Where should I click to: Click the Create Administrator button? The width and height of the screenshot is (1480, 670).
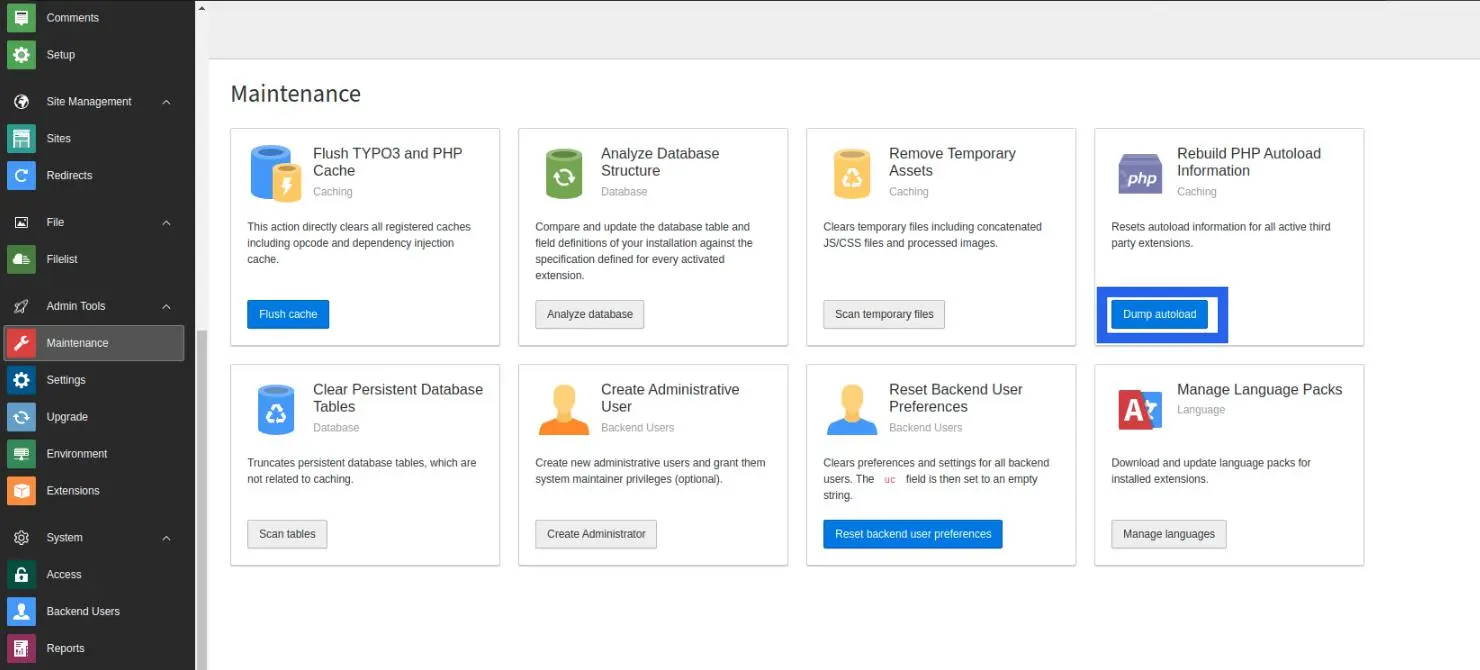point(596,534)
